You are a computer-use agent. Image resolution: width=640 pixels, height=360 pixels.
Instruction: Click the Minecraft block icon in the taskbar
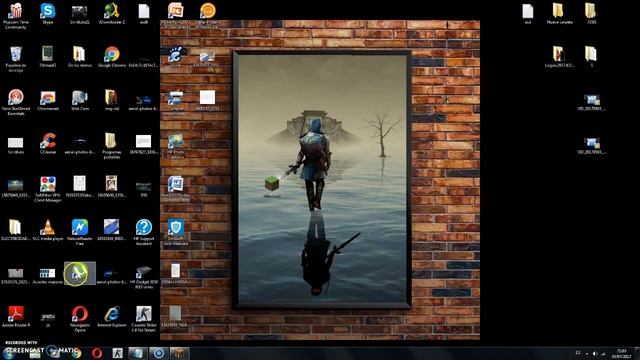(x=179, y=353)
